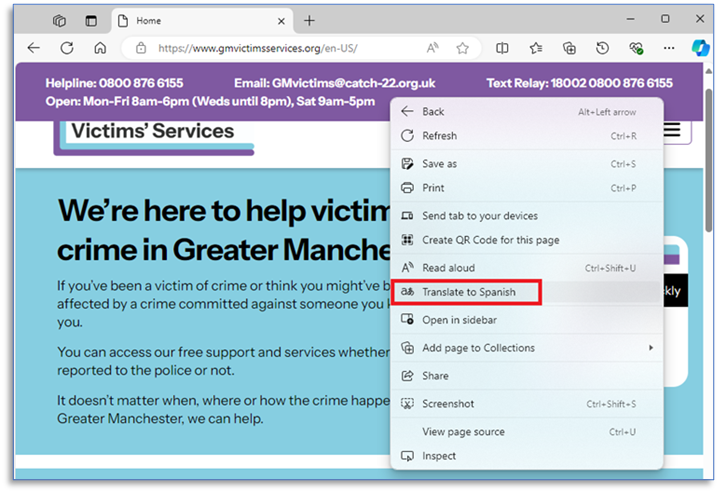The width and height of the screenshot is (719, 493).
Task: Click the "We're here to help" heading
Action: click(x=224, y=230)
